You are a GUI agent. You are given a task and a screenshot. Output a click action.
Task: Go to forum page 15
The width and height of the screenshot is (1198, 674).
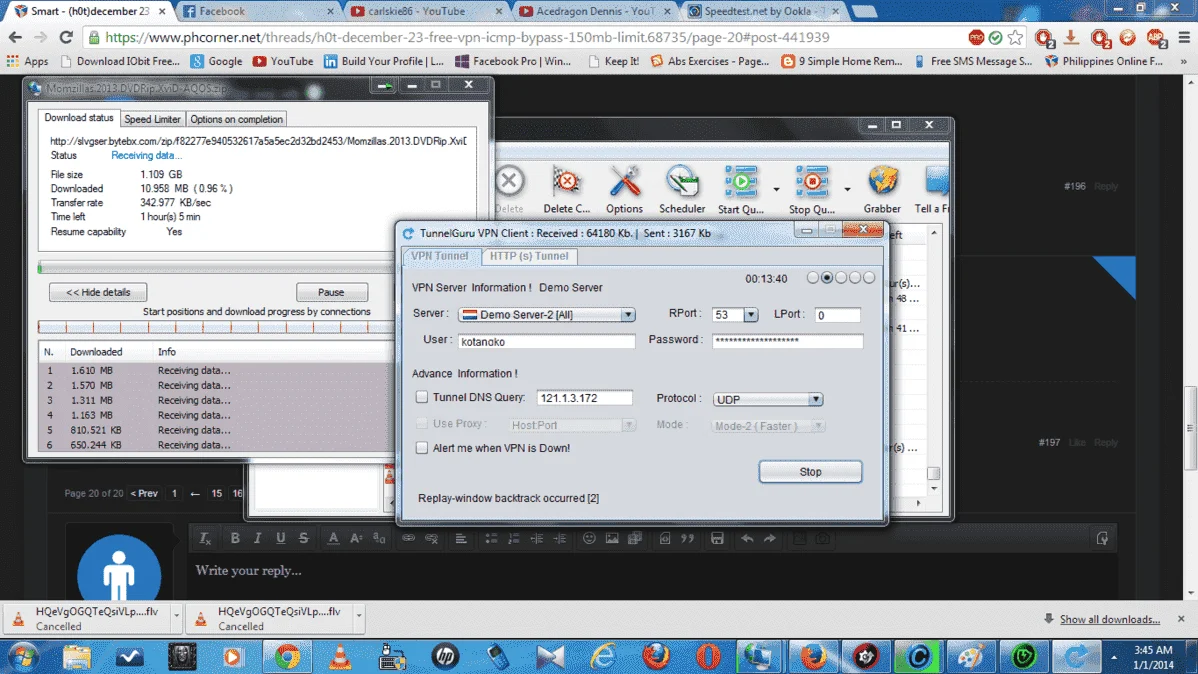pyautogui.click(x=216, y=494)
